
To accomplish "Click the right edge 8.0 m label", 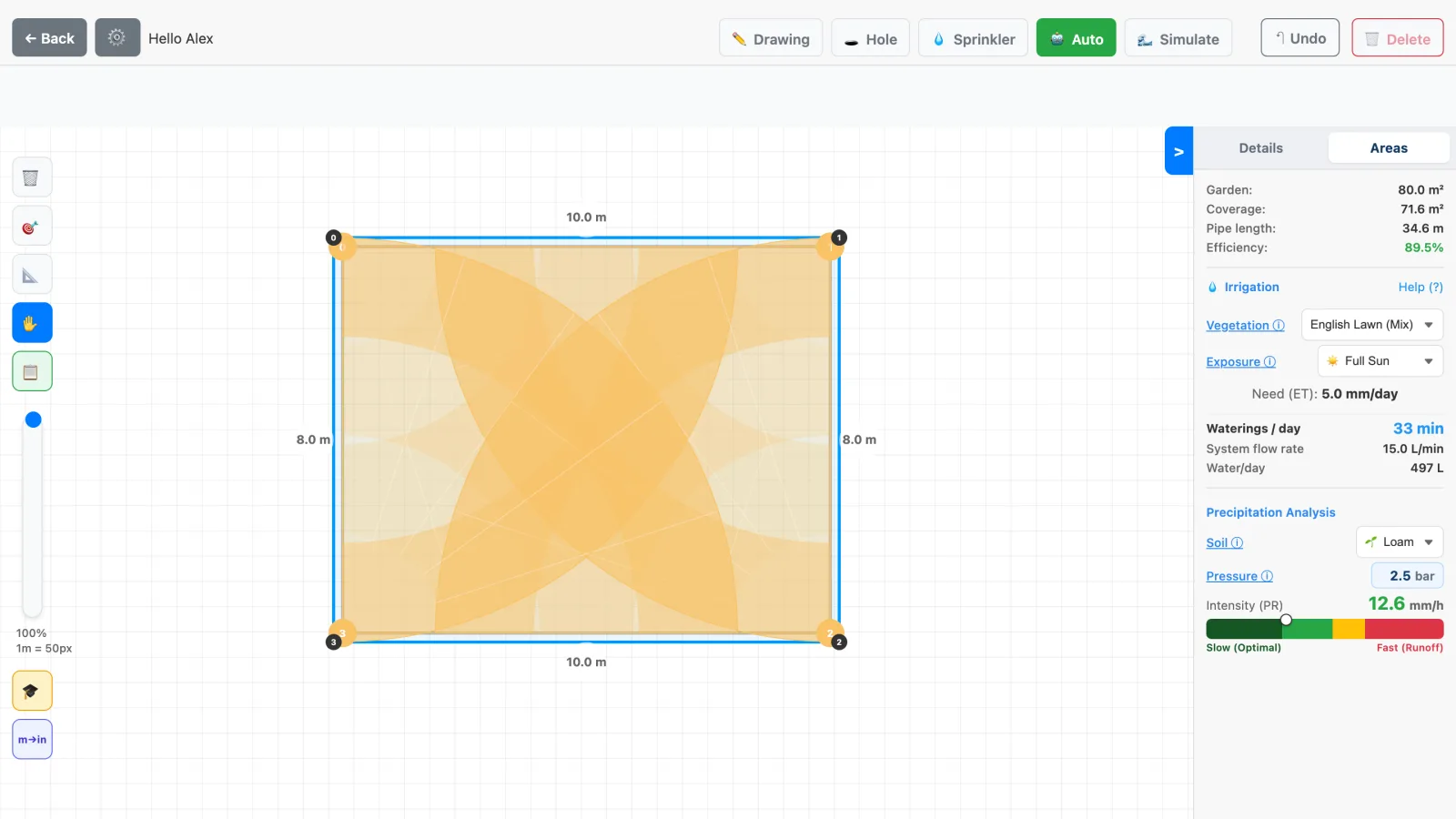I will coord(859,440).
